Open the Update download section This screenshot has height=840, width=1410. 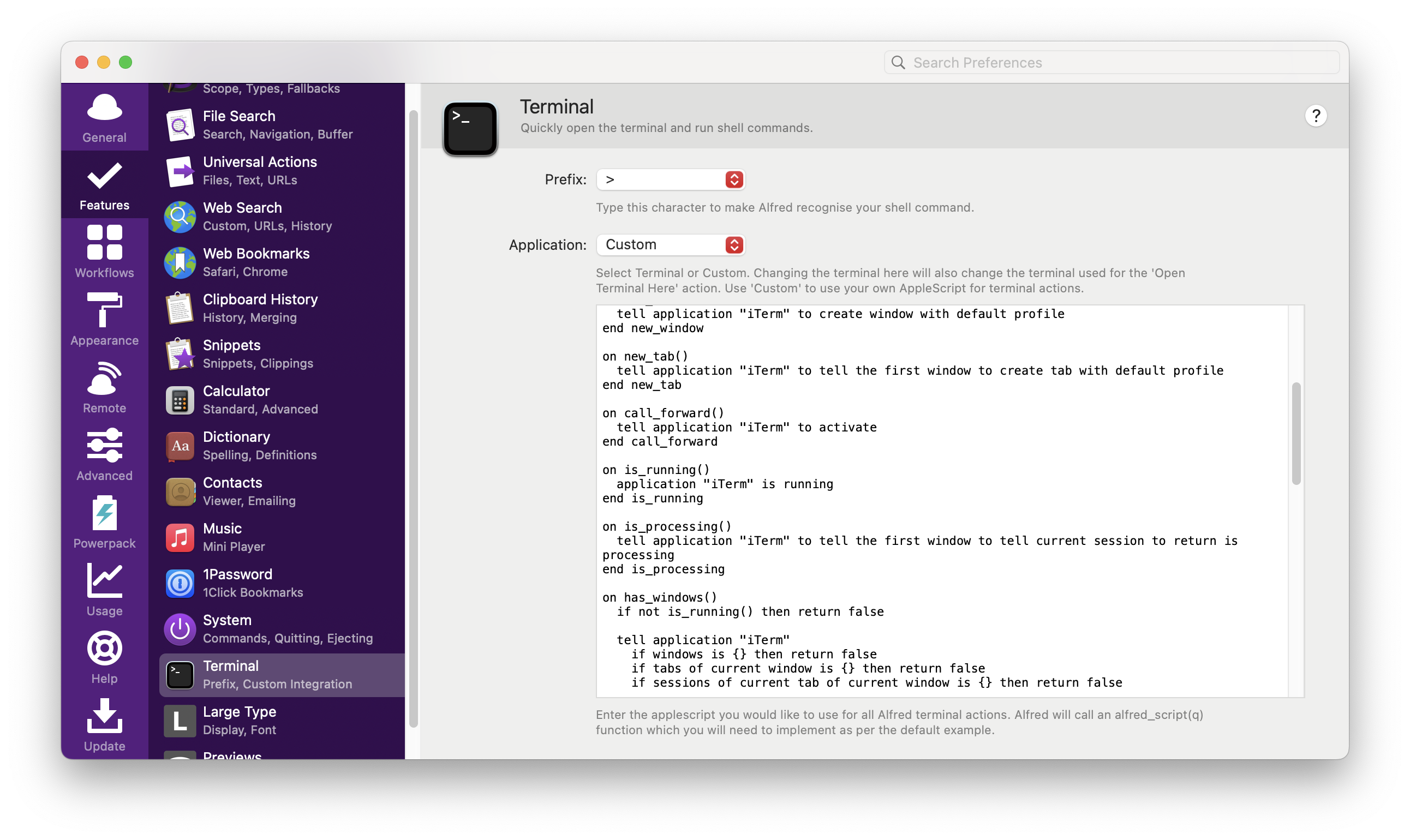(104, 725)
